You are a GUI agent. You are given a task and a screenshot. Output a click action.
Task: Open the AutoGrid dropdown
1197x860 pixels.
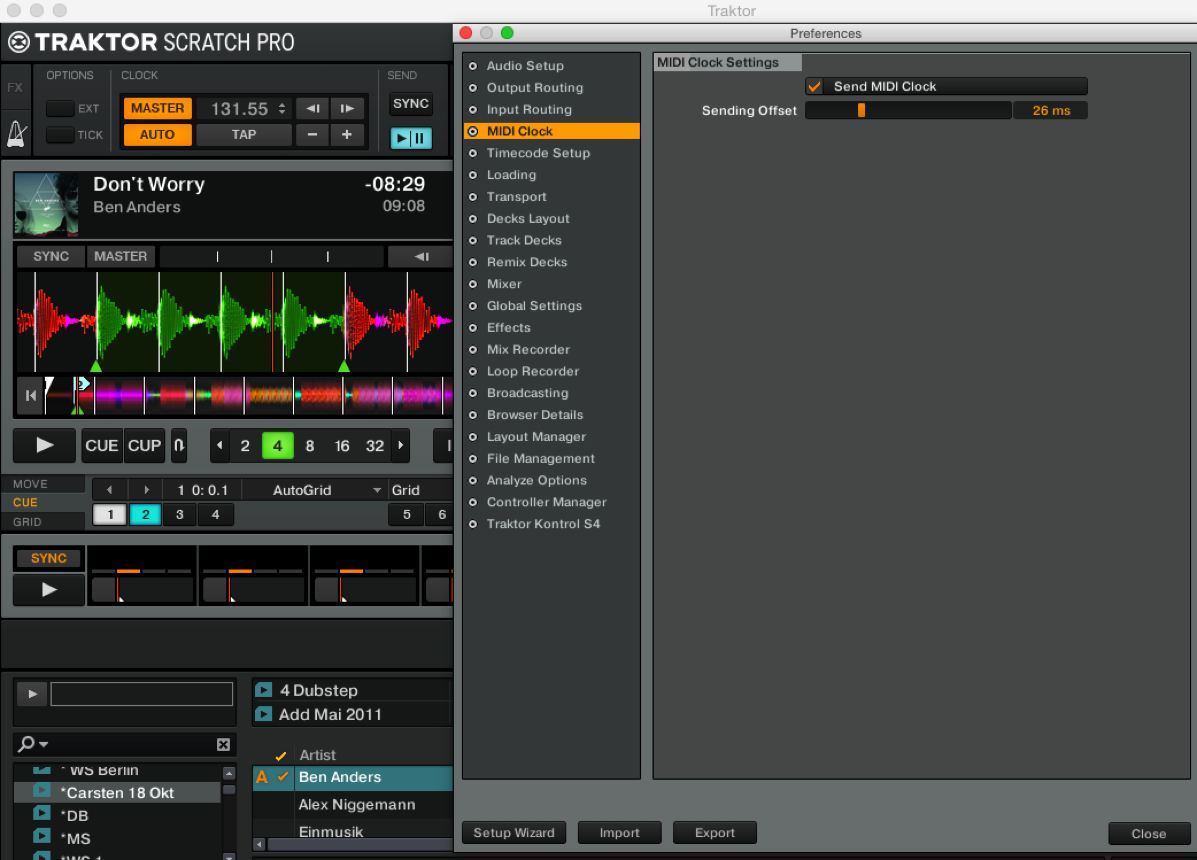[x=376, y=490]
